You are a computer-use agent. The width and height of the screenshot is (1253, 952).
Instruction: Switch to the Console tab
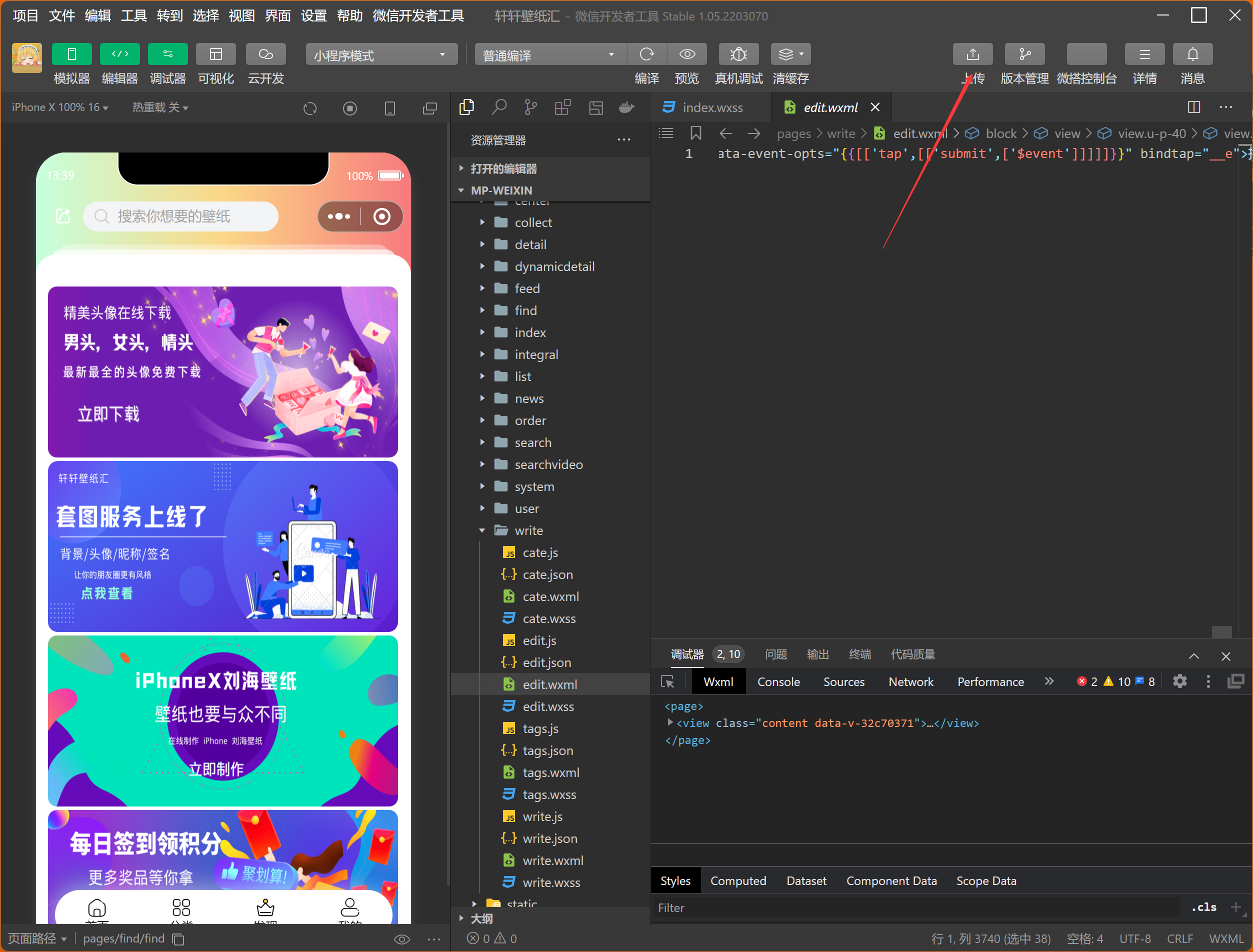778,681
